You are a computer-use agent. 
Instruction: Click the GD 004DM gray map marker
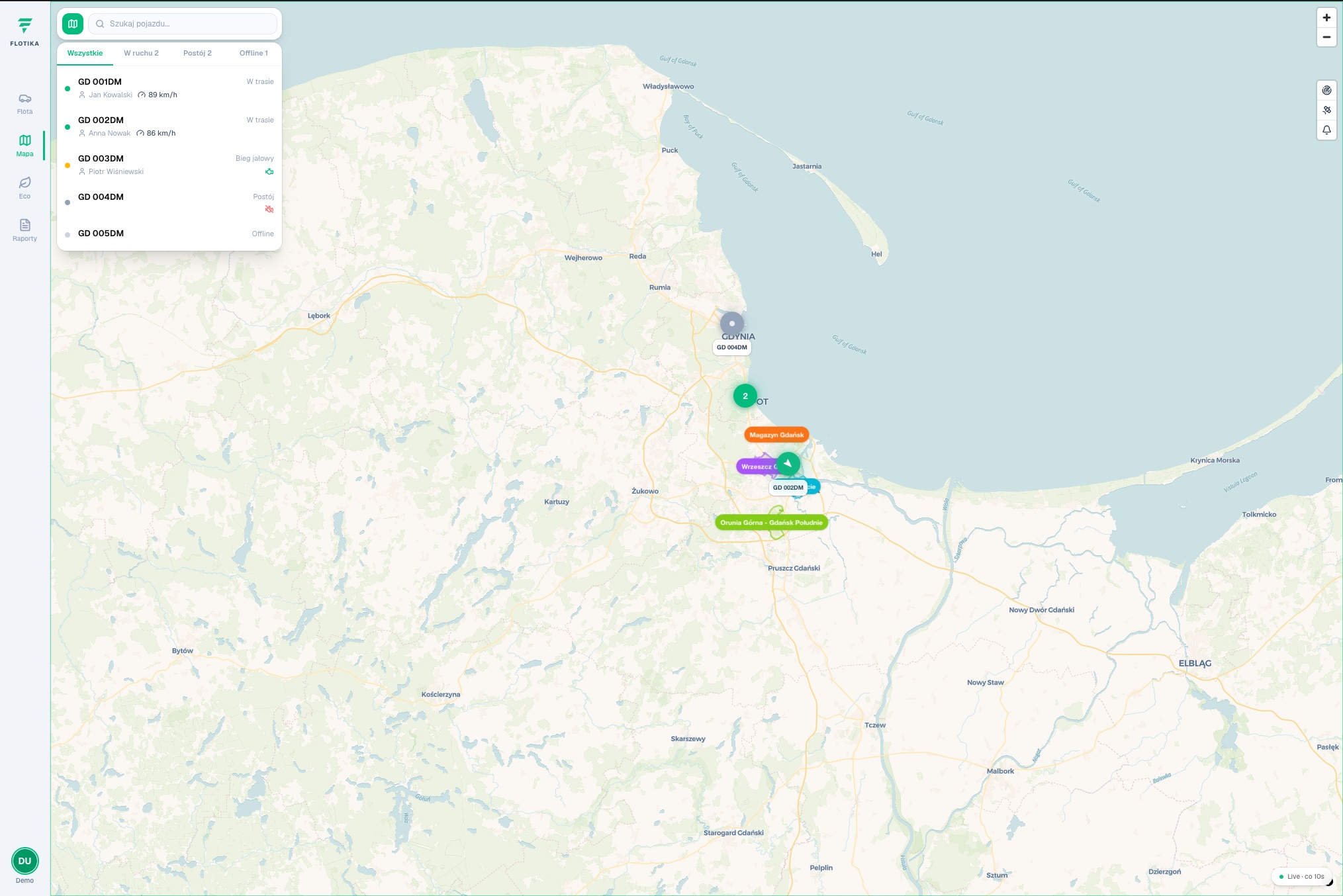pos(732,324)
